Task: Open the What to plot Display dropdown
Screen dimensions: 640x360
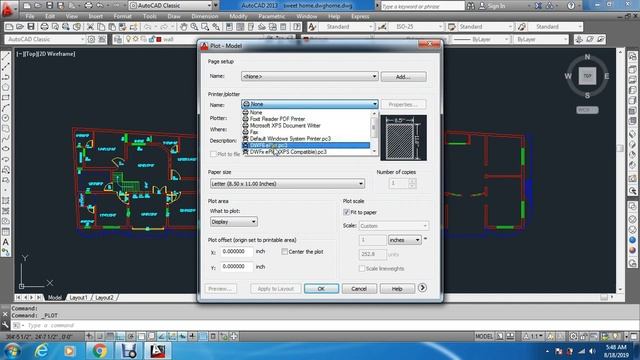Action: point(233,222)
